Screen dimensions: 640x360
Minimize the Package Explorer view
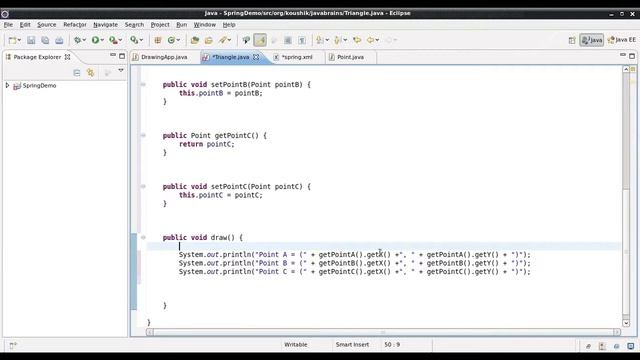click(113, 55)
